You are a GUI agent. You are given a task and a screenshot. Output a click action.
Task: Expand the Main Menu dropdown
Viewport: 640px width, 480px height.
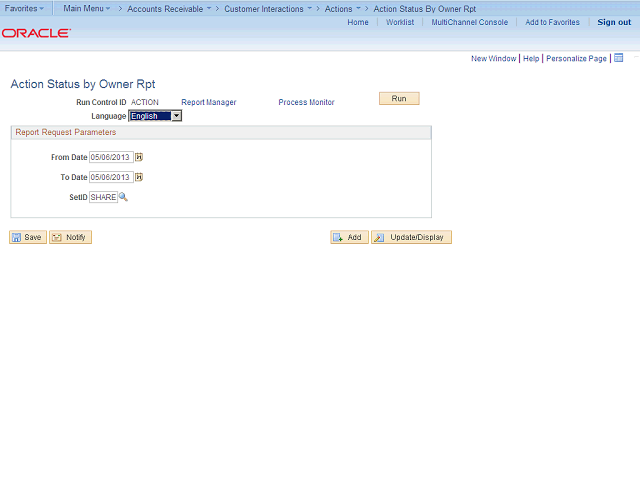(87, 8)
